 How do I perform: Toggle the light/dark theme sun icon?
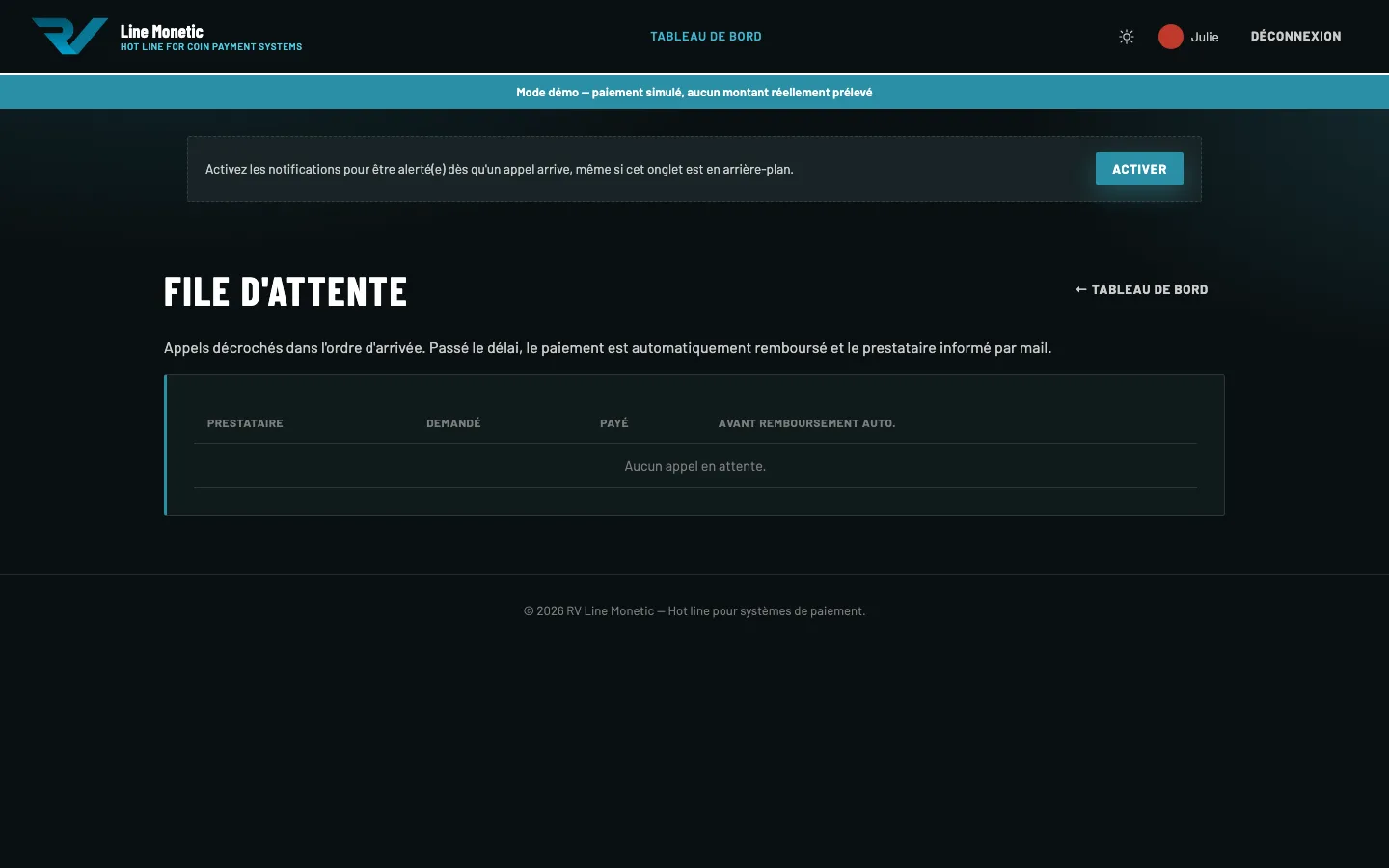(1127, 37)
